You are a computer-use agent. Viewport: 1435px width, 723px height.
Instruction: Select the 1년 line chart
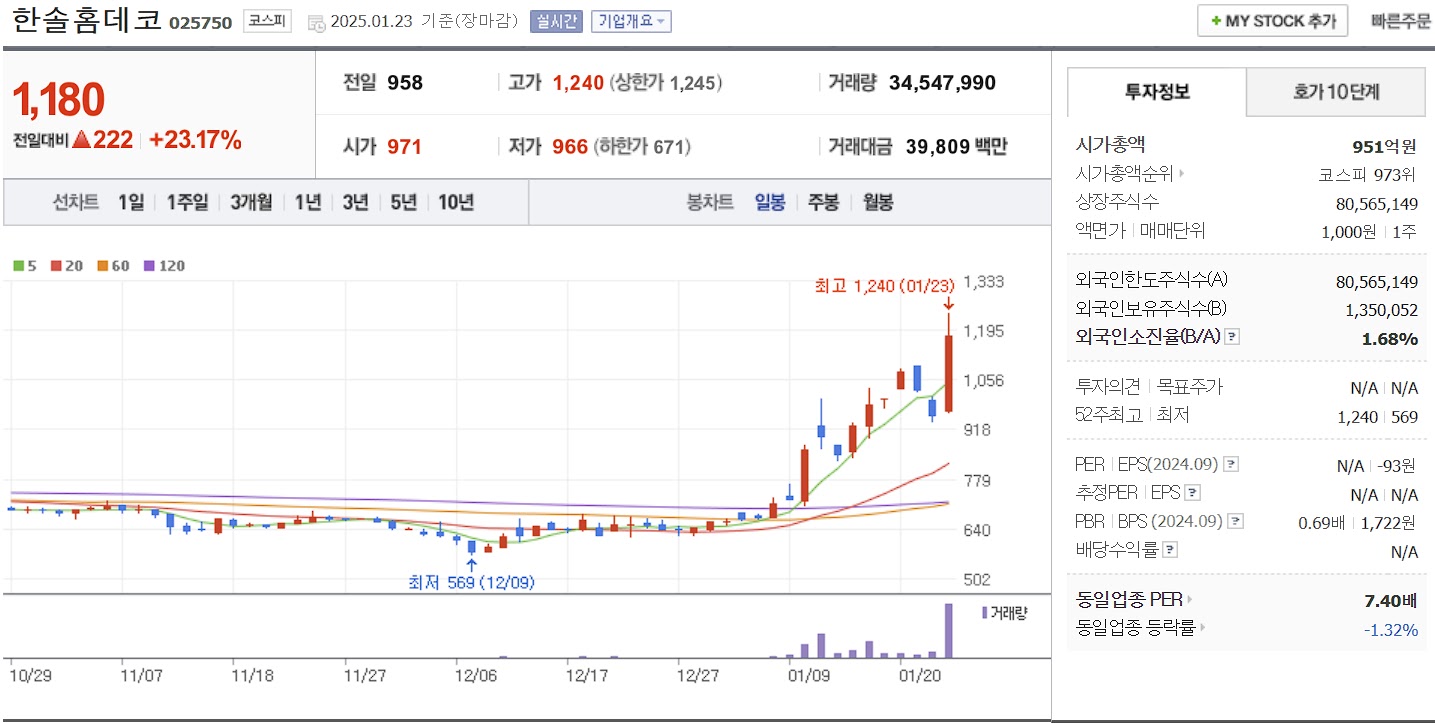click(x=308, y=202)
